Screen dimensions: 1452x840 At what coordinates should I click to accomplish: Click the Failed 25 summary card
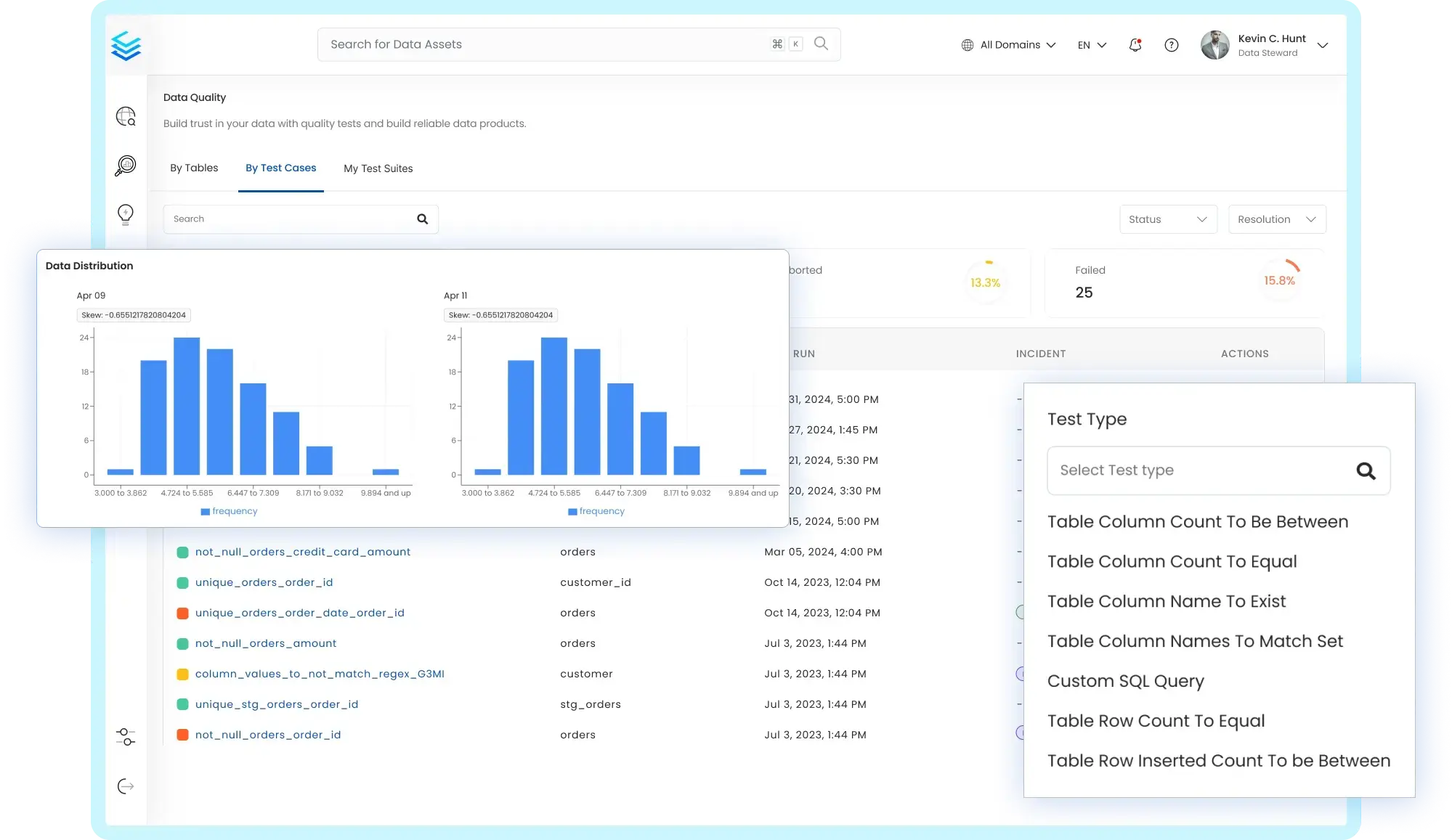pyautogui.click(x=1184, y=282)
